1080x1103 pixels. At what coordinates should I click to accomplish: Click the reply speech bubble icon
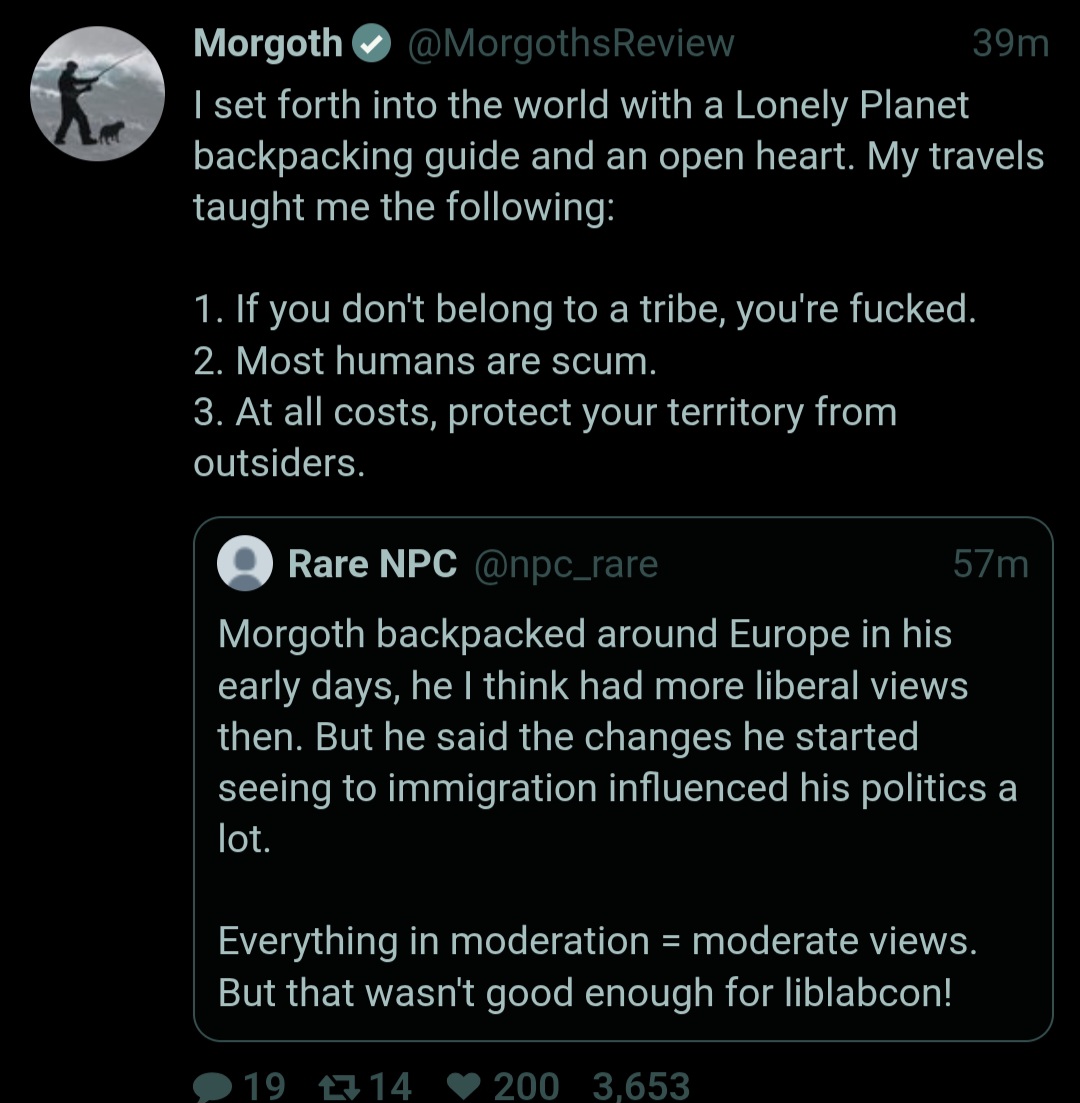point(211,1086)
